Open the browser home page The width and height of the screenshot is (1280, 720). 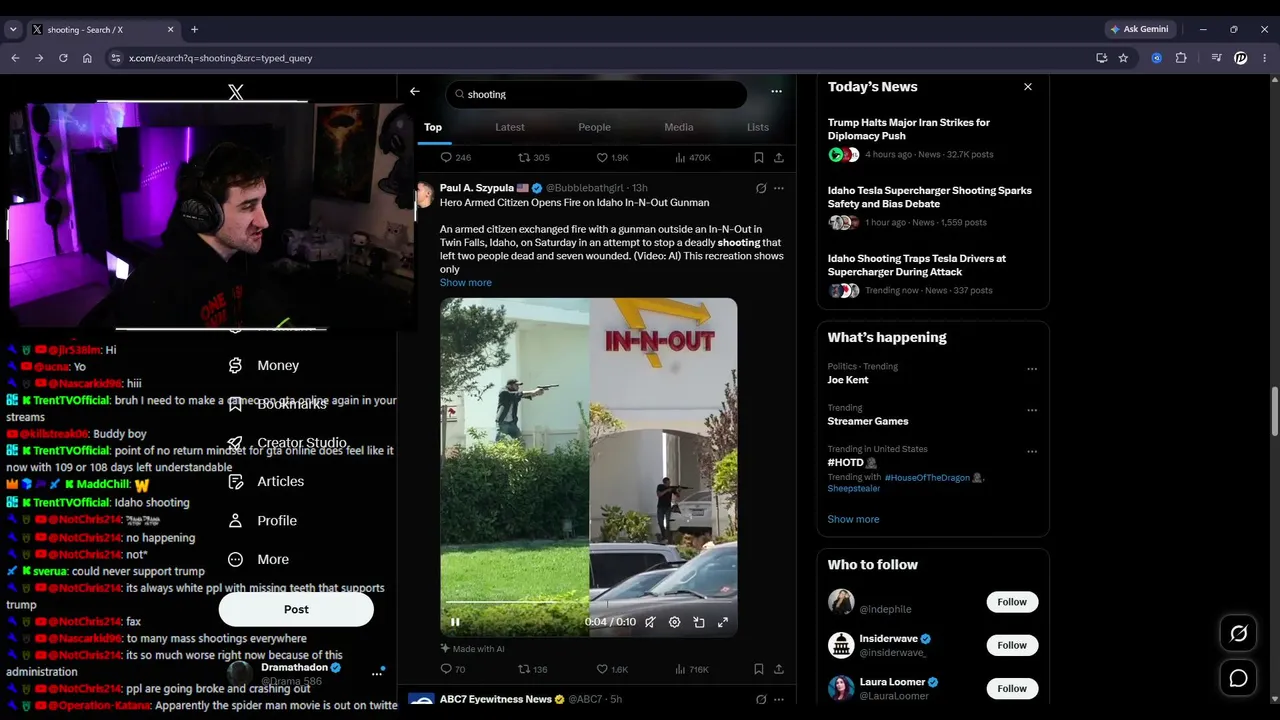click(x=87, y=58)
